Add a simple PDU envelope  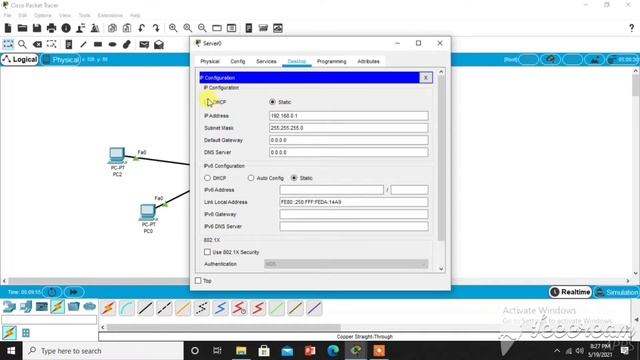pyautogui.click(x=144, y=44)
